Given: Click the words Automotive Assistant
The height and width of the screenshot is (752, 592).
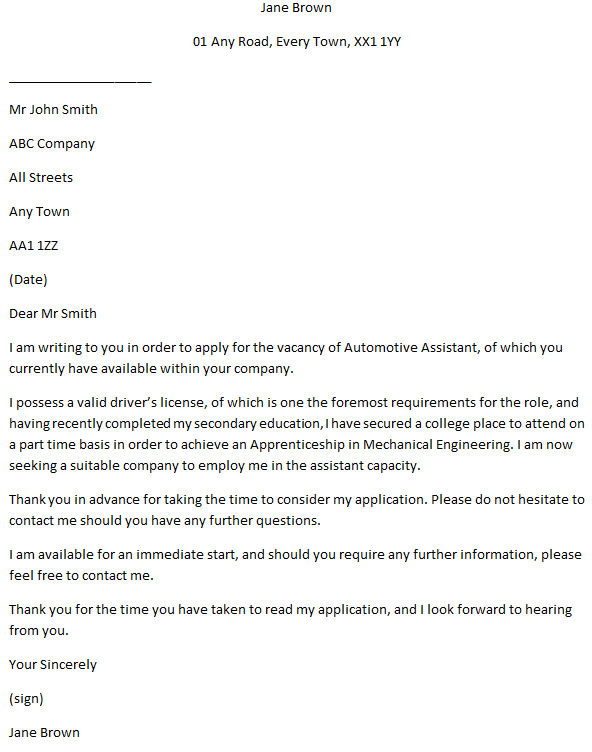Looking at the screenshot, I should 411,347.
